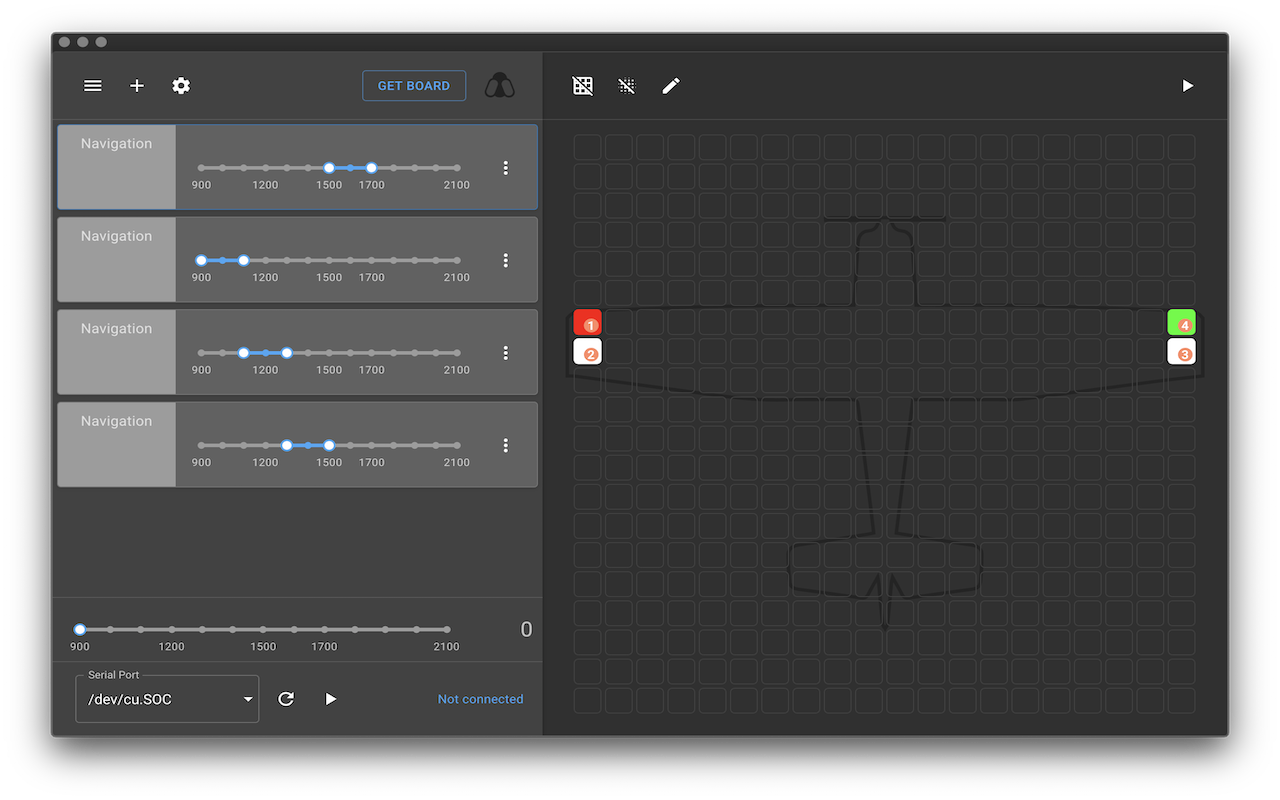Click the Not connected status link
Screen dimensions: 1280x800
point(480,699)
